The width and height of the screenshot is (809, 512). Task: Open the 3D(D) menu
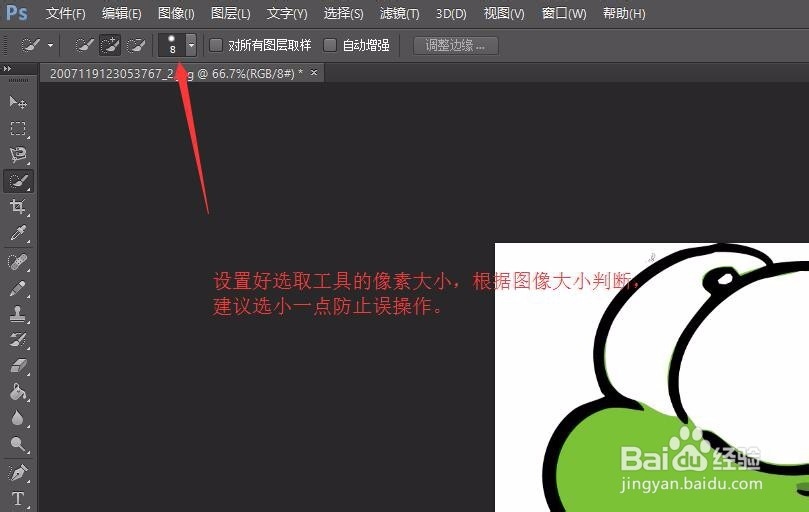[x=451, y=13]
